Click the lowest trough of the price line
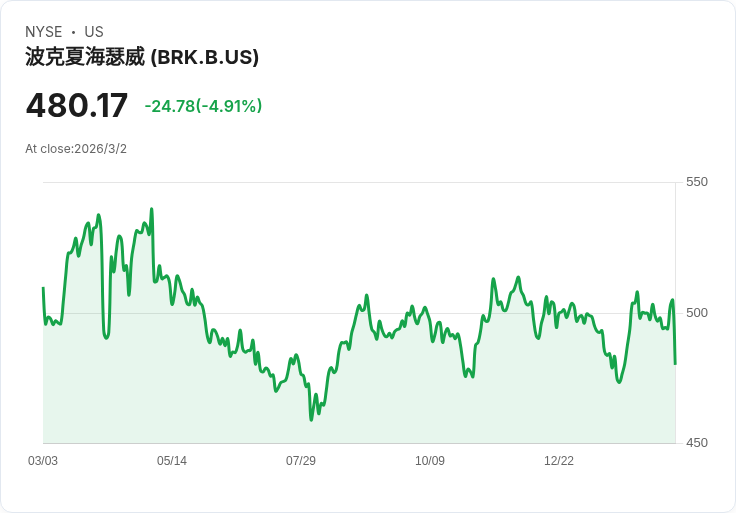Screen dimensions: 736x513 click(311, 420)
